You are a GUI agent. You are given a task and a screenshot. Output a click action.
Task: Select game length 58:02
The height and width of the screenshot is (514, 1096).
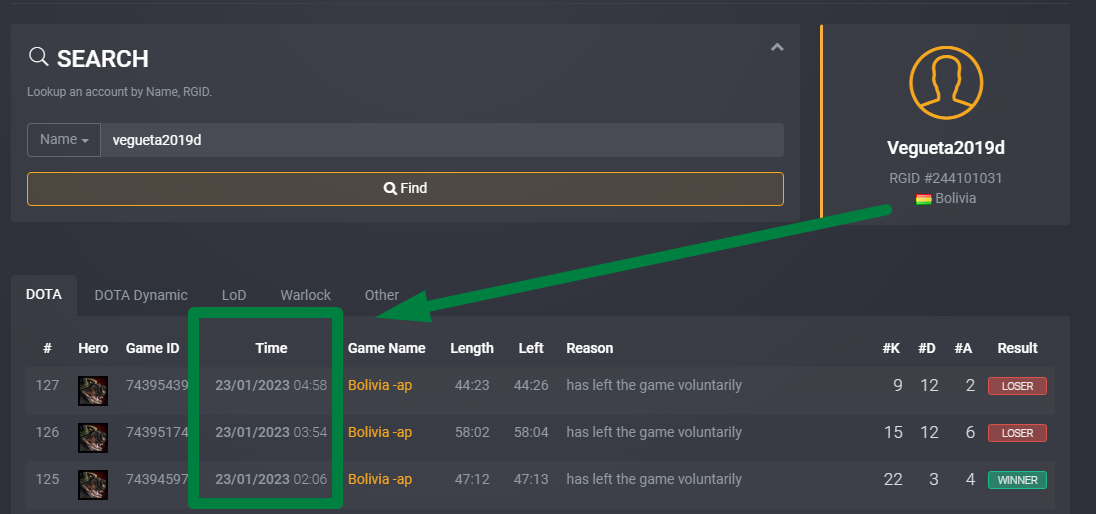point(472,432)
